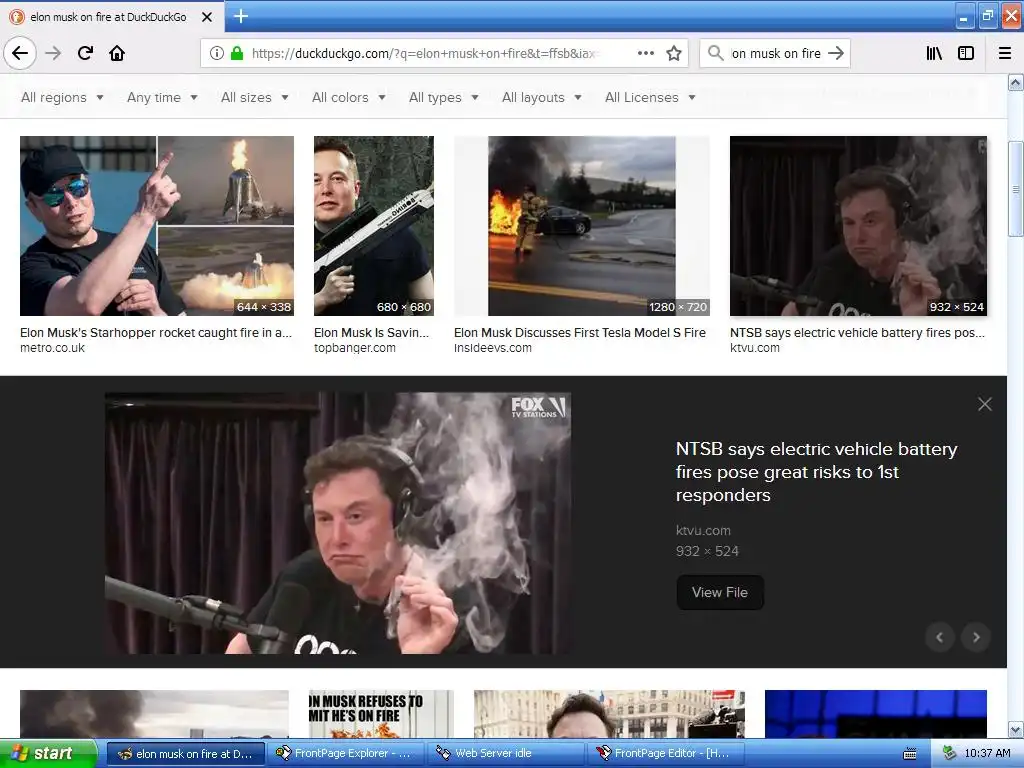Open the All types dropdown

tap(443, 97)
